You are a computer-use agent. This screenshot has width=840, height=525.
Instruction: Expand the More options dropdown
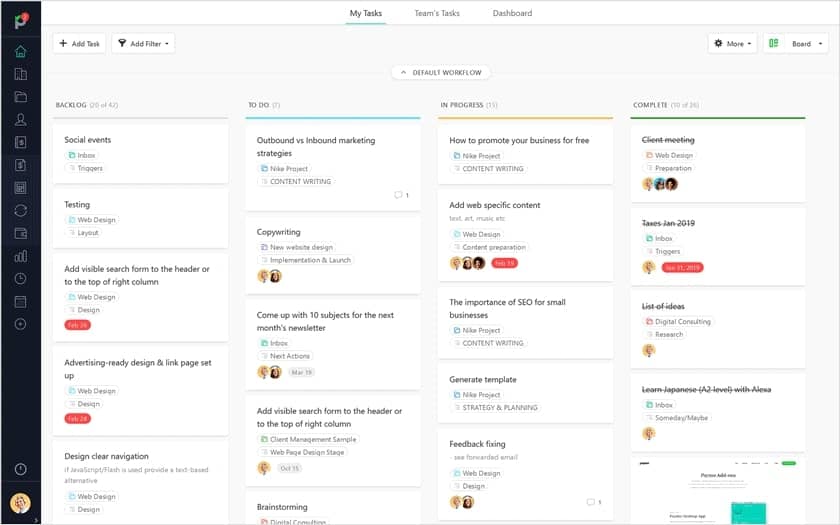(x=732, y=44)
